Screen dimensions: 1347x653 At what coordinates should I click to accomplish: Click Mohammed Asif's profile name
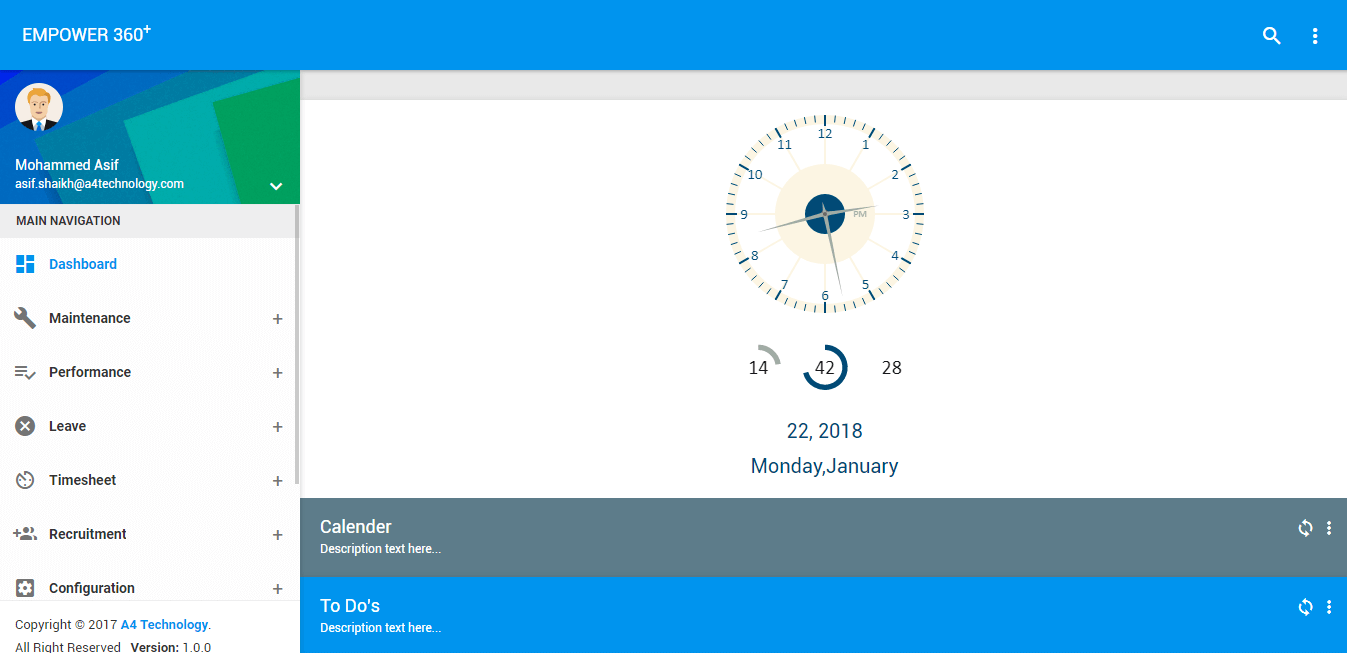point(66,164)
